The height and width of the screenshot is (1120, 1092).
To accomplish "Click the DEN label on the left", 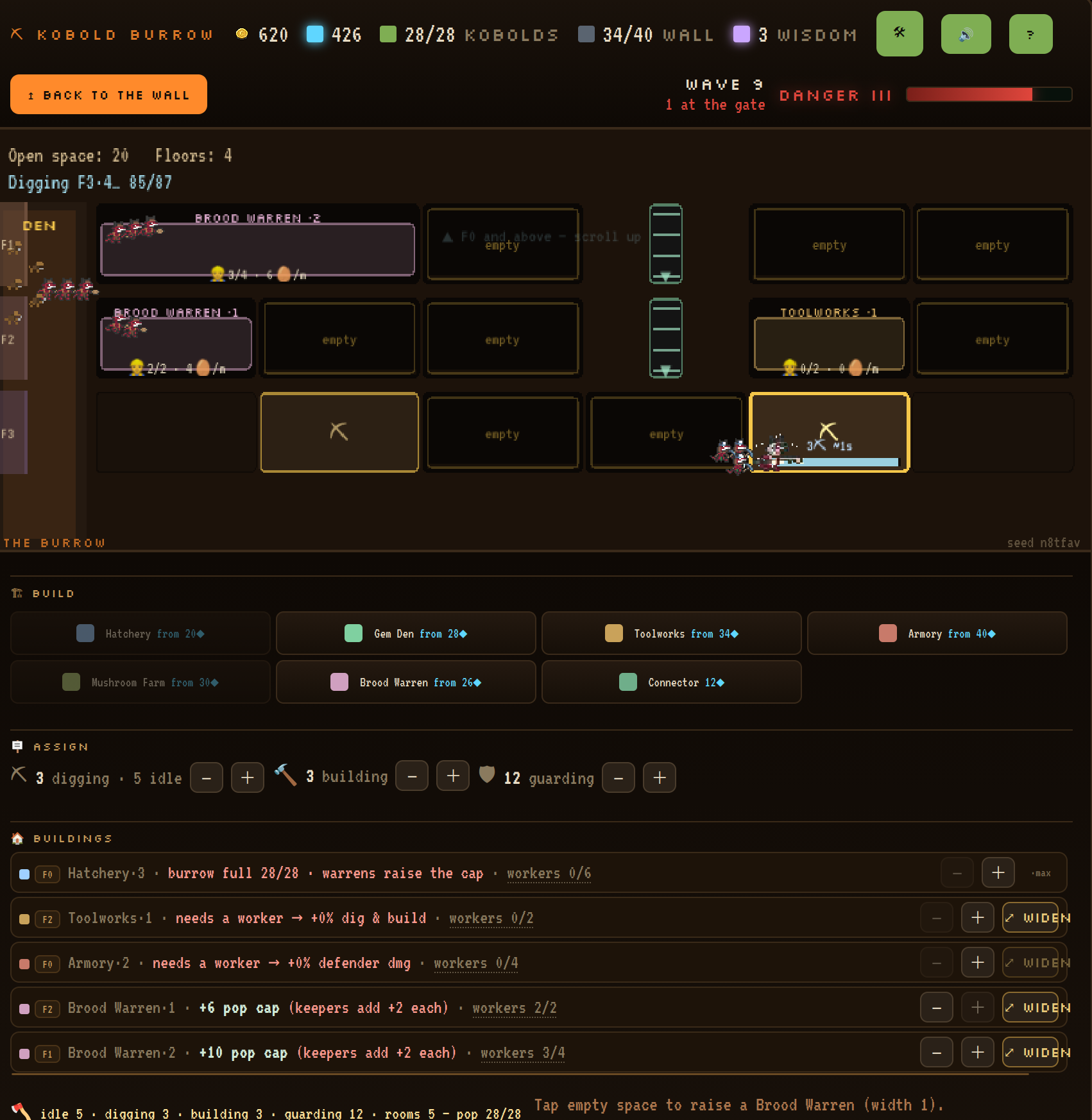I will click(39, 226).
